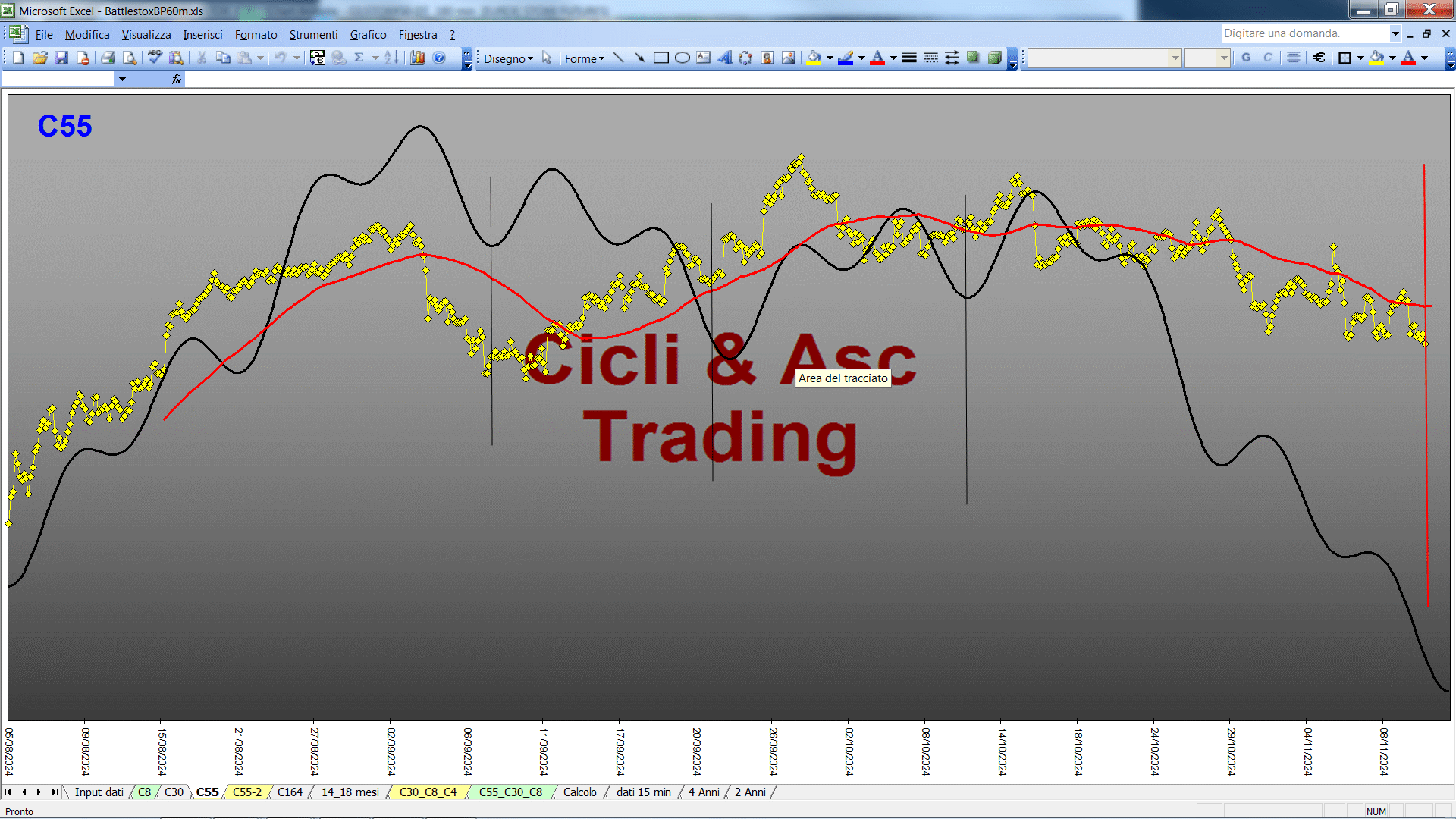Click the Insert Clip Art icon

click(x=767, y=58)
